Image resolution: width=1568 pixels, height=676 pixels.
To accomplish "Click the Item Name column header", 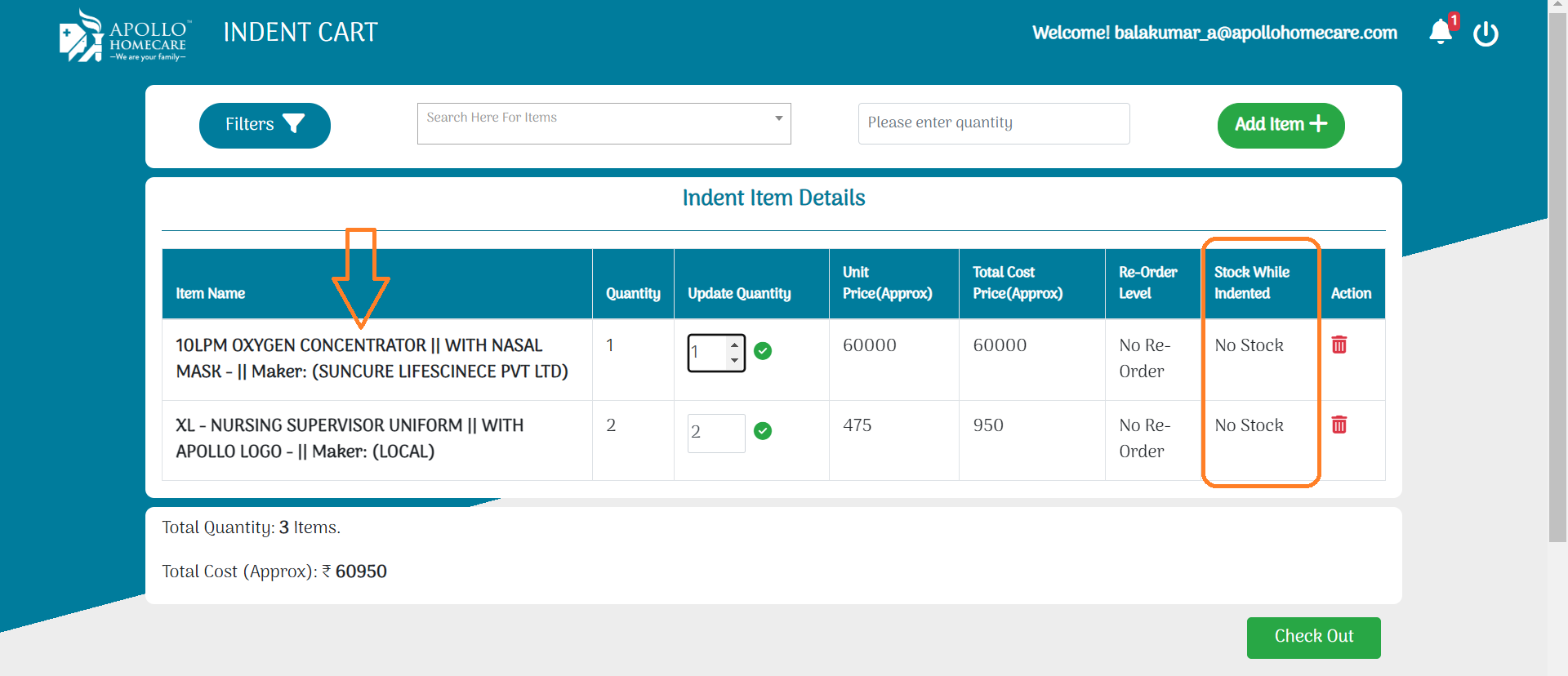I will 211,293.
